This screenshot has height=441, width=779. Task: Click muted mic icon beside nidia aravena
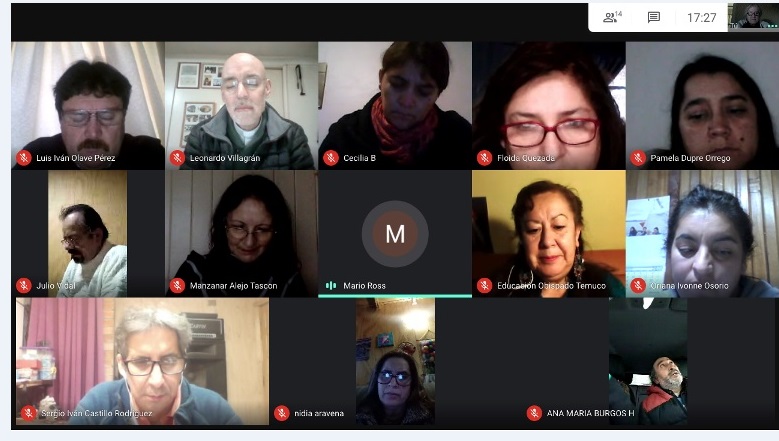coord(282,413)
